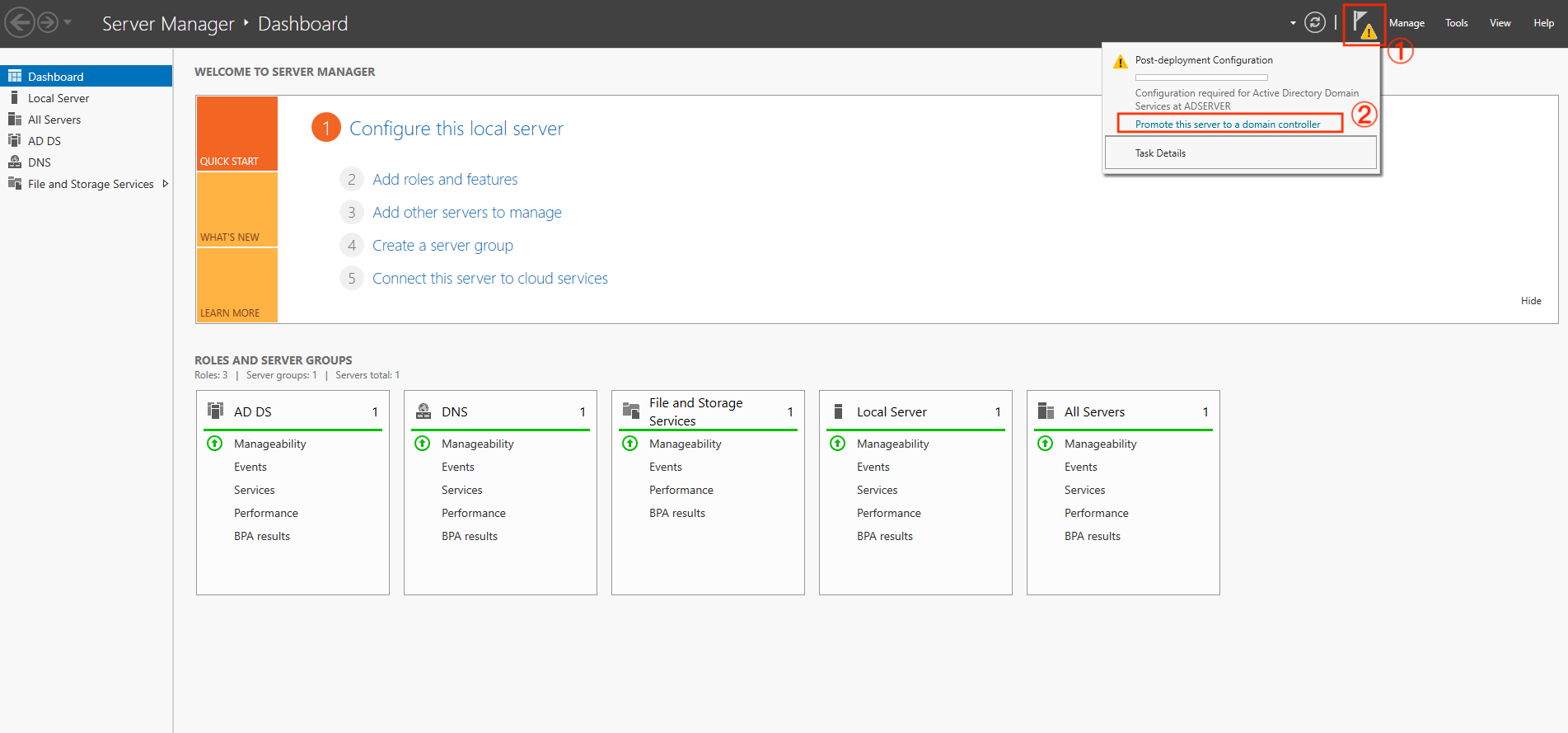The height and width of the screenshot is (733, 1568).
Task: Click the post-deployment configuration progress bar
Action: 1201,78
